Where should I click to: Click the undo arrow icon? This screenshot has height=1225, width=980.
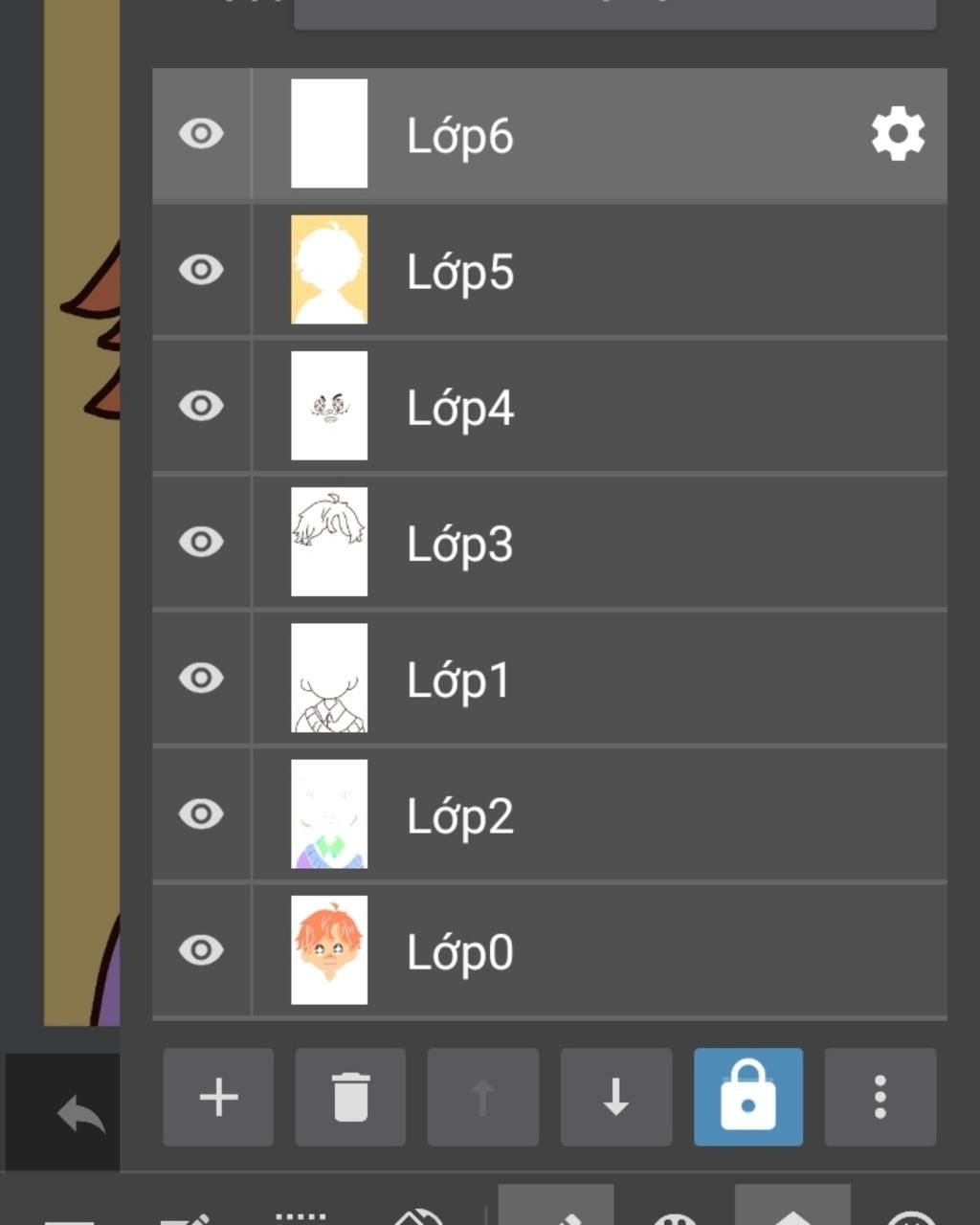tap(81, 1114)
